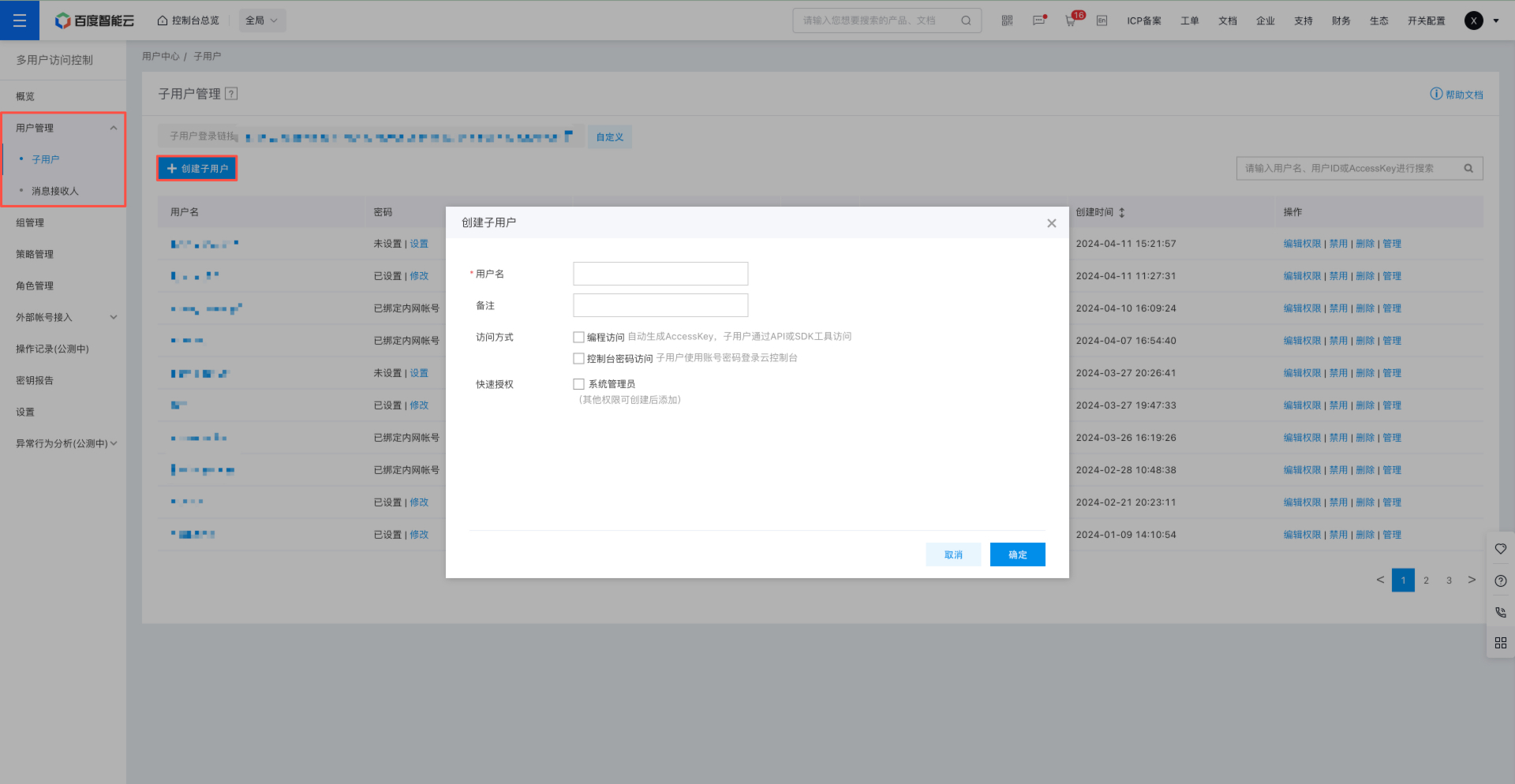1515x784 pixels.
Task: Open the QR code icon
Action: [1007, 21]
